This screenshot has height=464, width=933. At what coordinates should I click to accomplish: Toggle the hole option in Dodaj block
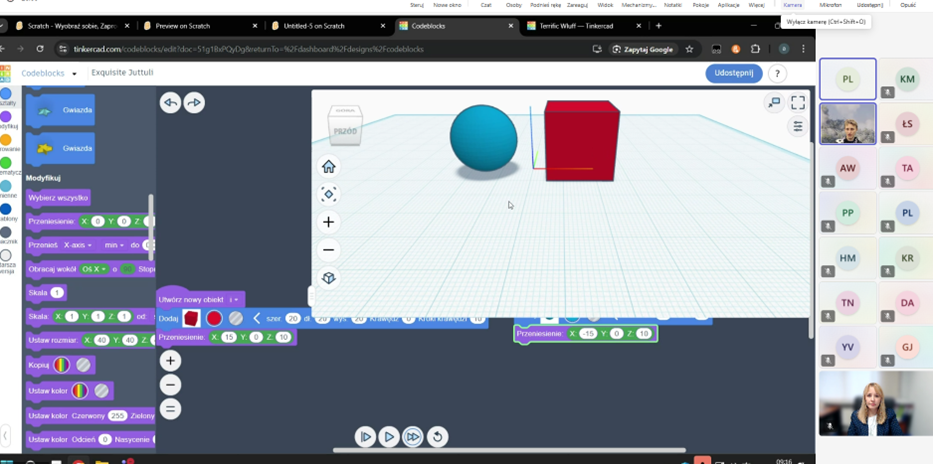236,318
